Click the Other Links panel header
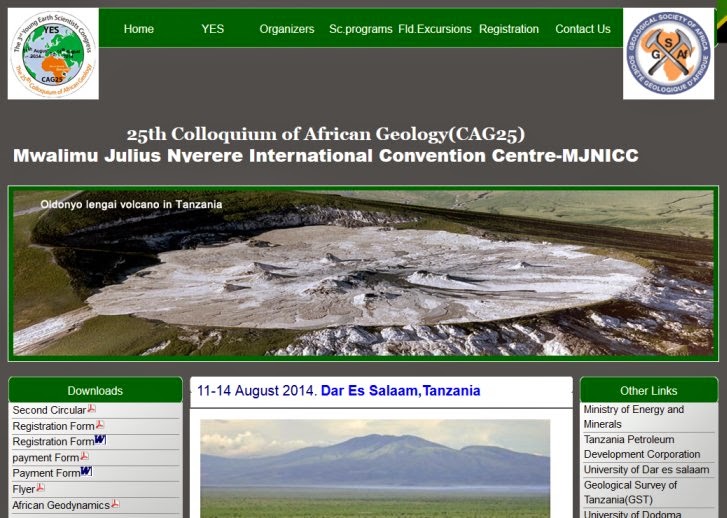 pyautogui.click(x=649, y=390)
